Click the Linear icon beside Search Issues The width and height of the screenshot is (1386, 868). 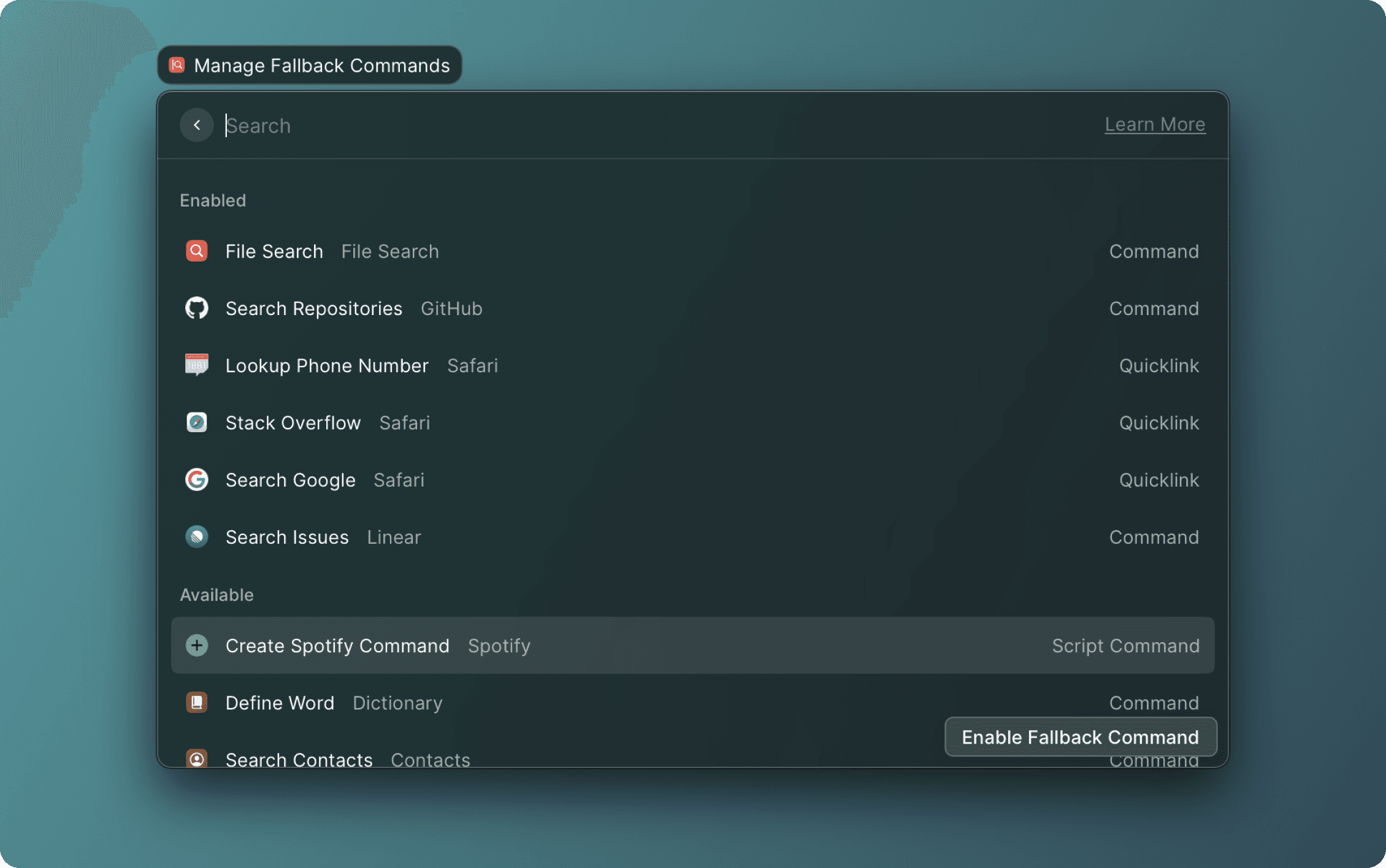pos(196,537)
